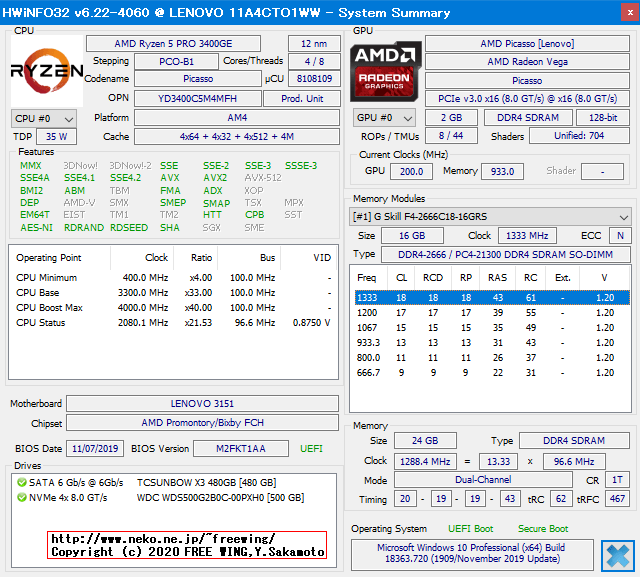
Task: Click the CR 1T field
Action: point(617,479)
